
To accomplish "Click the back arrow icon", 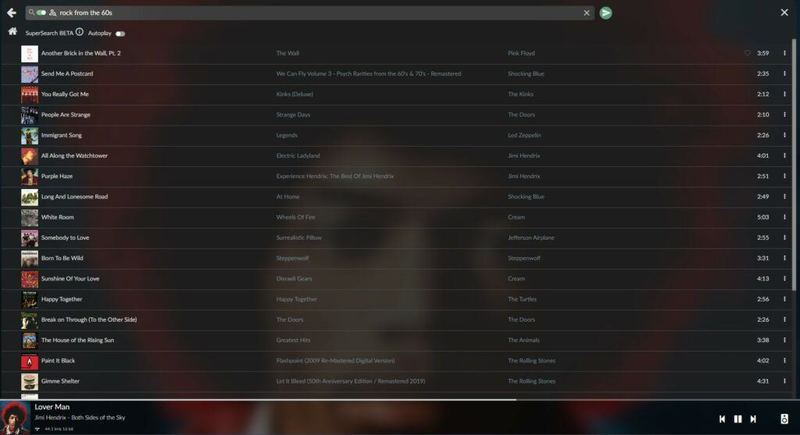I will click(11, 13).
